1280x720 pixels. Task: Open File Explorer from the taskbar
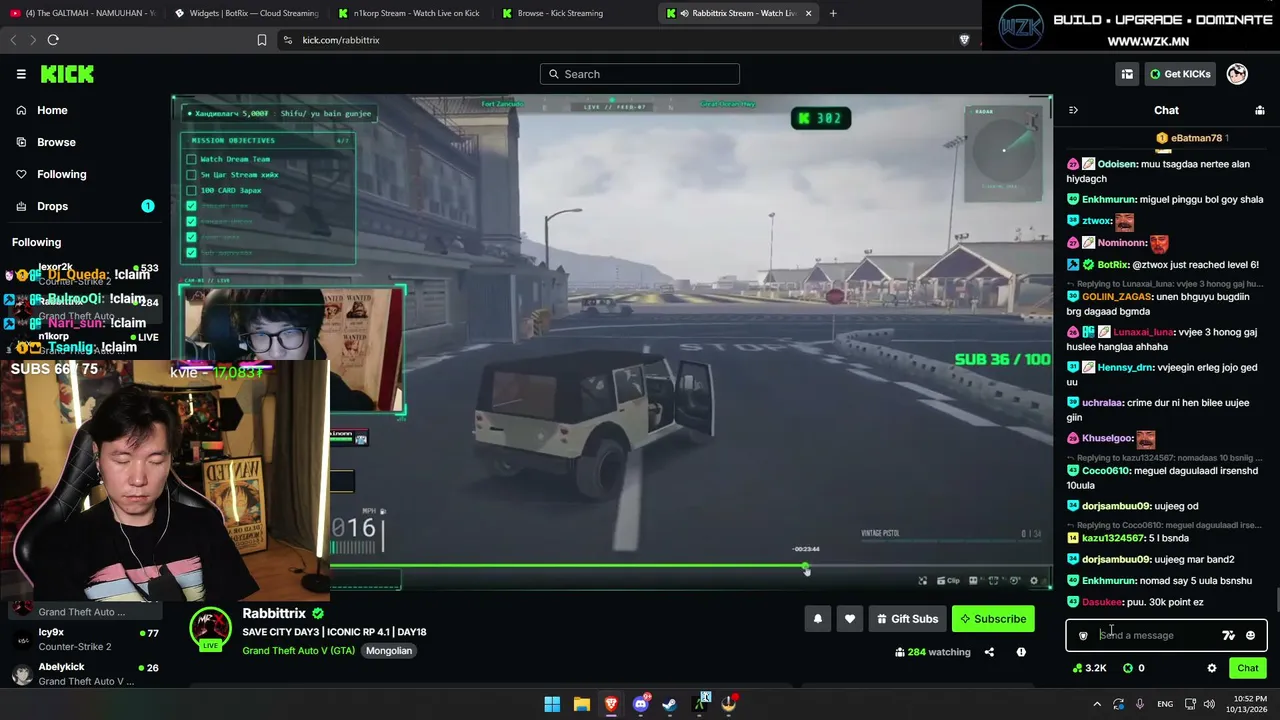[x=581, y=704]
